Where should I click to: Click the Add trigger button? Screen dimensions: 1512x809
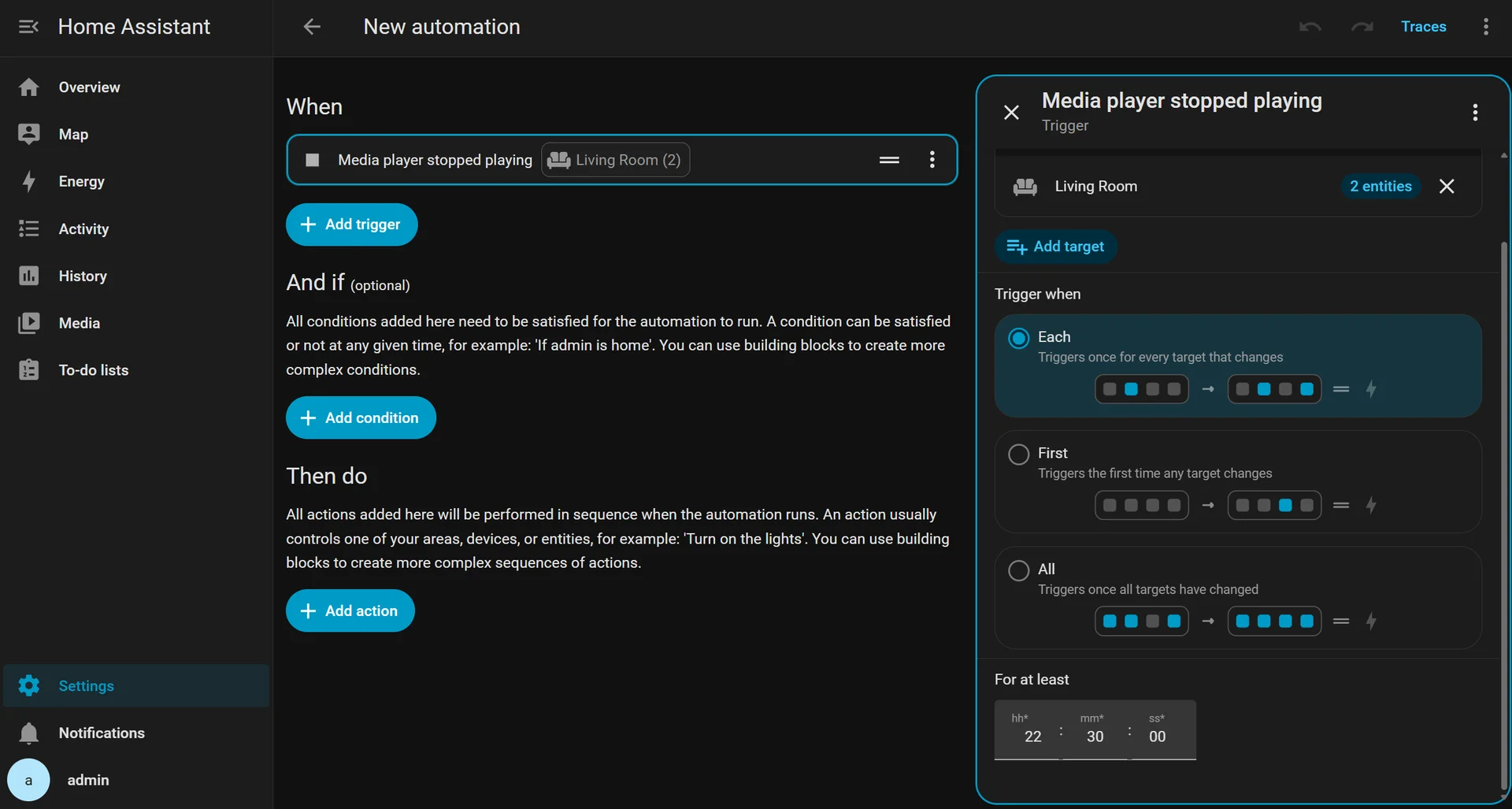(x=351, y=225)
